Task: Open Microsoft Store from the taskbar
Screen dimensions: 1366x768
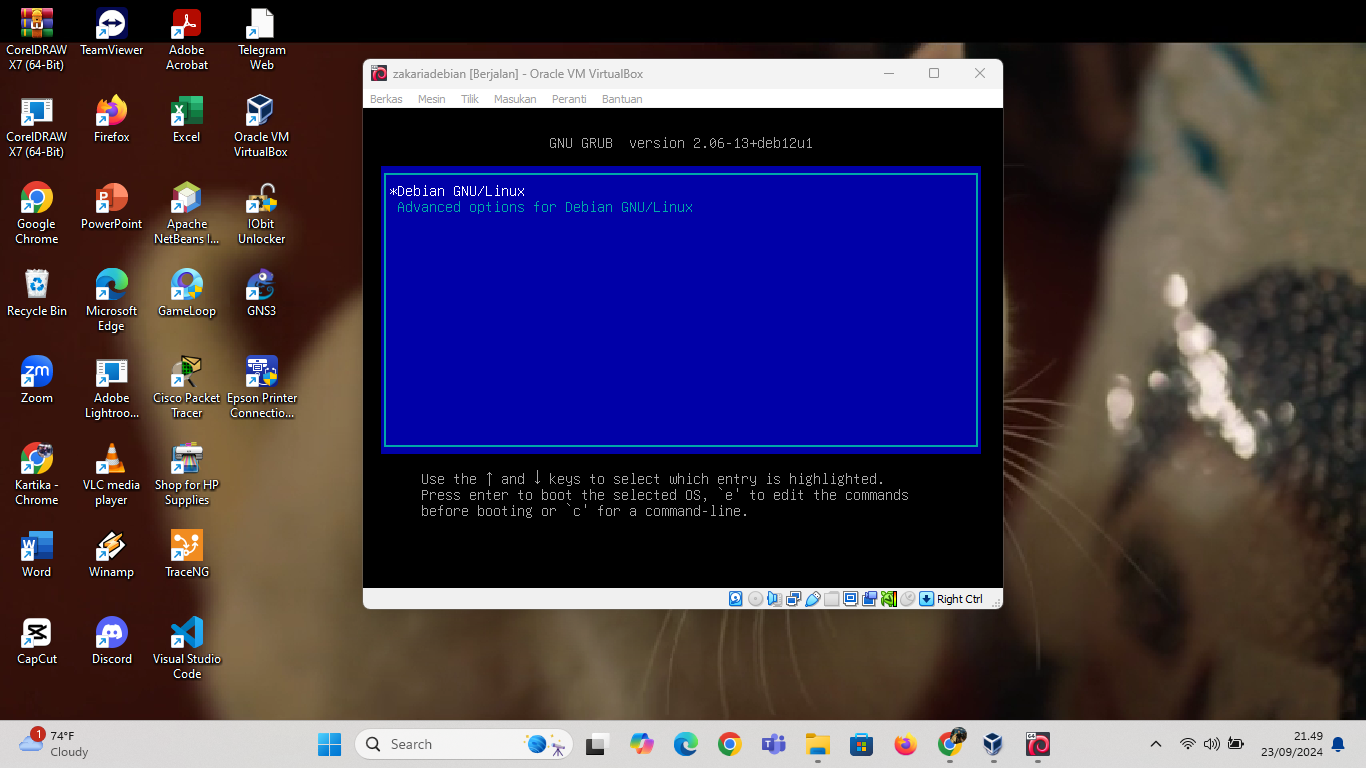Action: (x=861, y=744)
